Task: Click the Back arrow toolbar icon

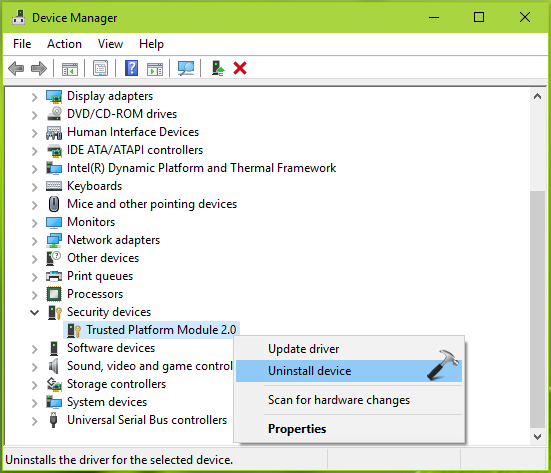Action: point(16,68)
